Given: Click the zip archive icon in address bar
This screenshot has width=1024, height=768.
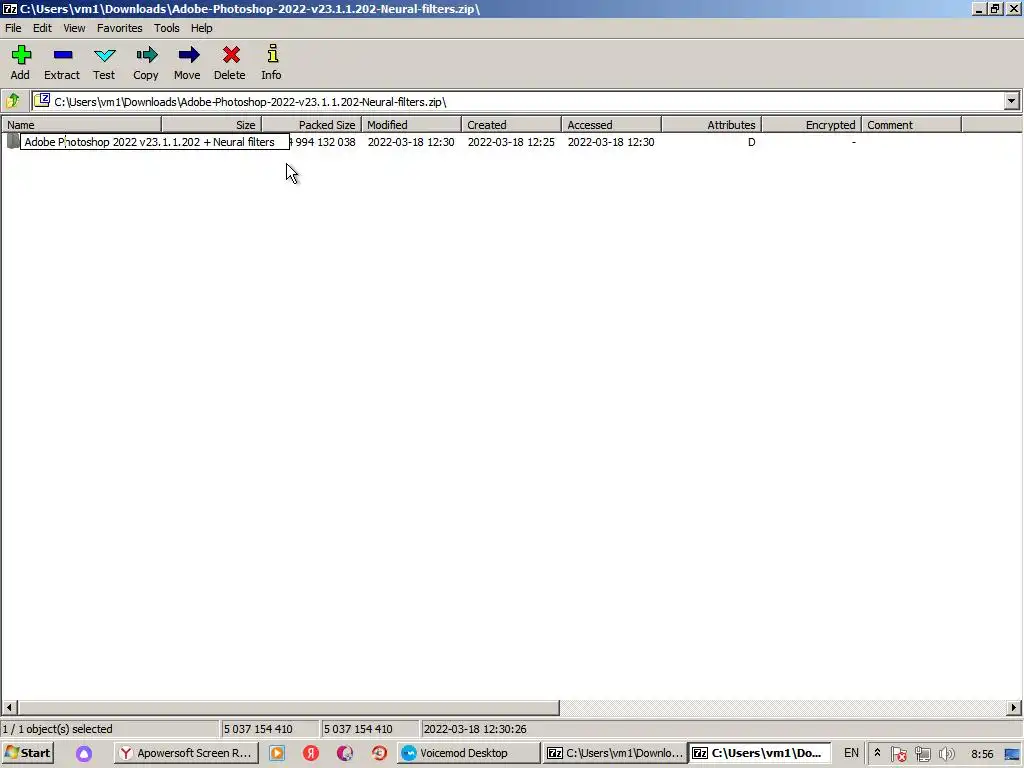Looking at the screenshot, I should pos(42,101).
